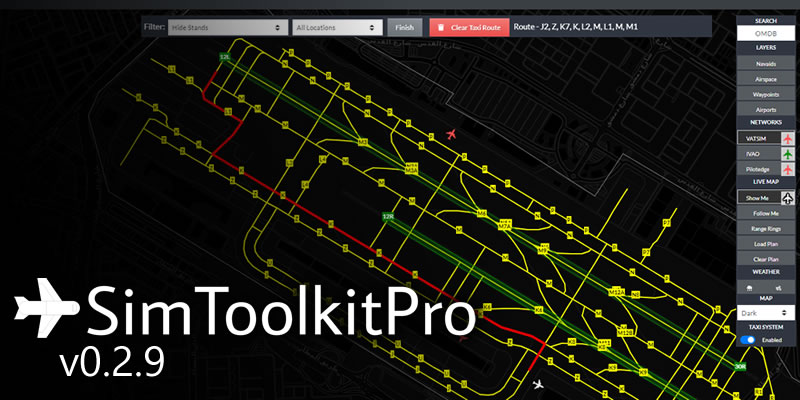Click the taxi Route text listing J2, Z, K7
The image size is (800, 400).
pos(576,27)
